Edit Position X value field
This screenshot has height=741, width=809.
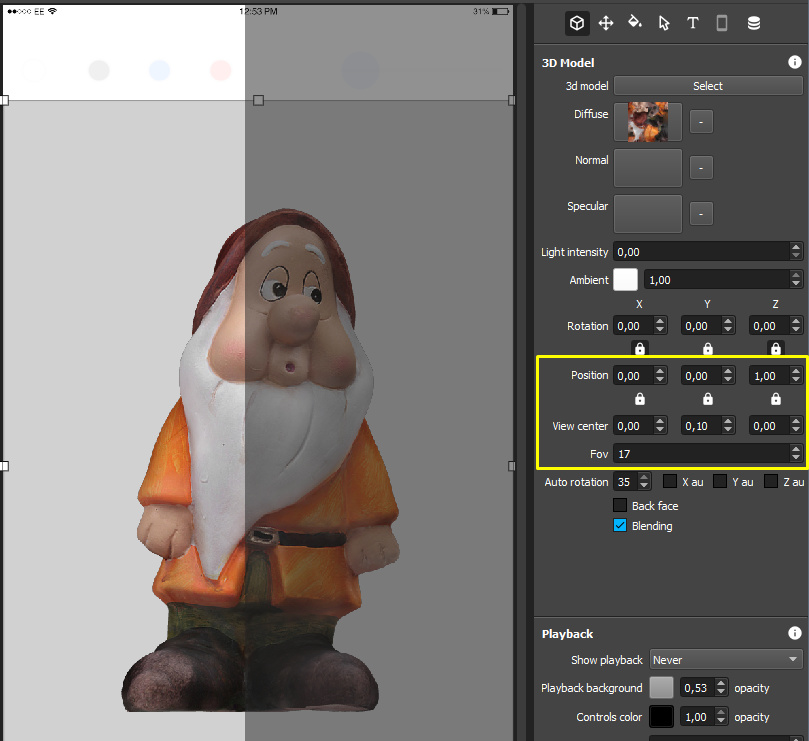[634, 376]
